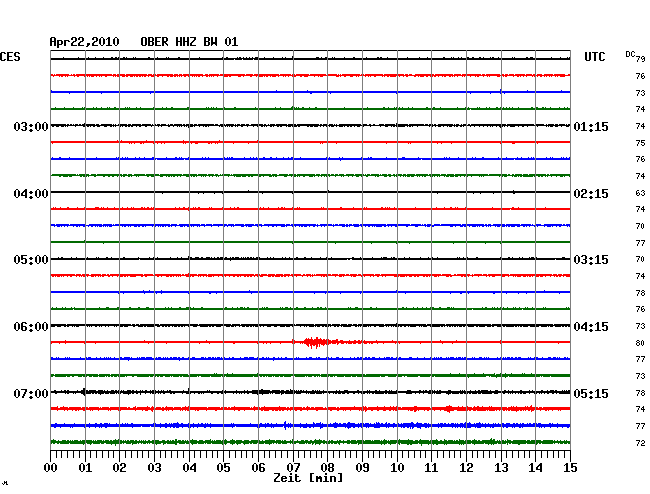The height and width of the screenshot is (494, 650).
Task: Click the DC value 79
Action: (x=640, y=59)
